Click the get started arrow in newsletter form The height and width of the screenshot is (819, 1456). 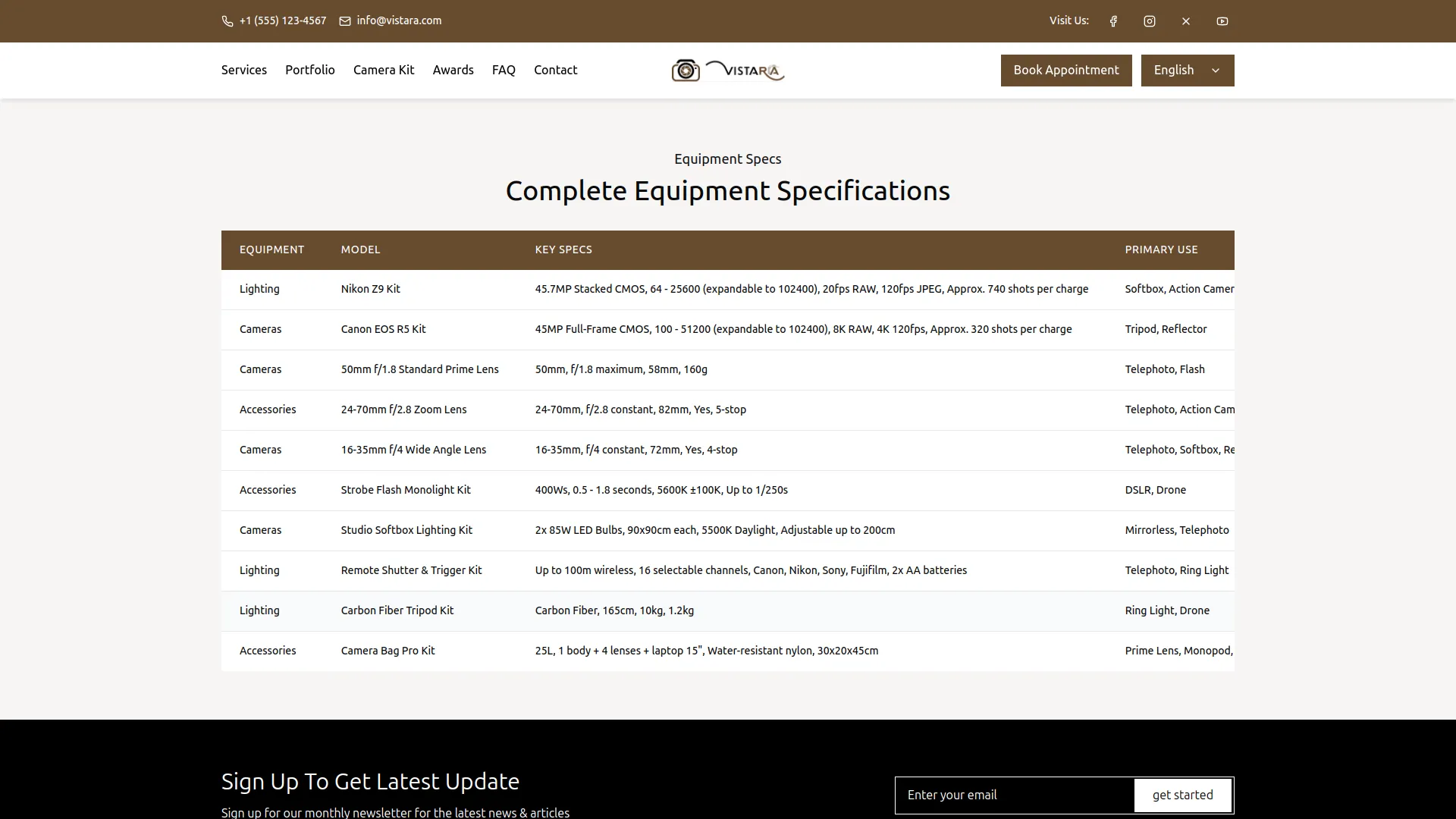[x=1182, y=795]
